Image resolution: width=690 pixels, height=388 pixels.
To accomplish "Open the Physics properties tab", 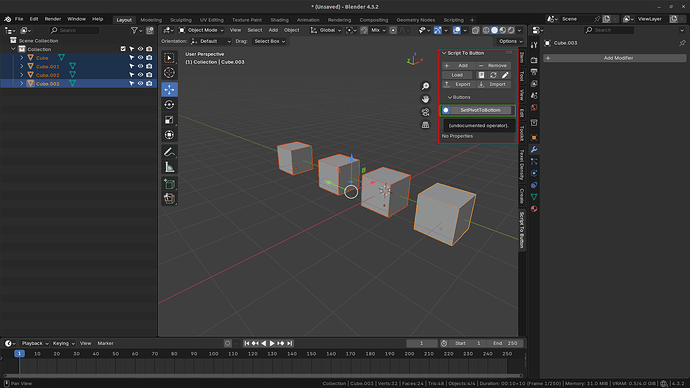I will pos(534,173).
